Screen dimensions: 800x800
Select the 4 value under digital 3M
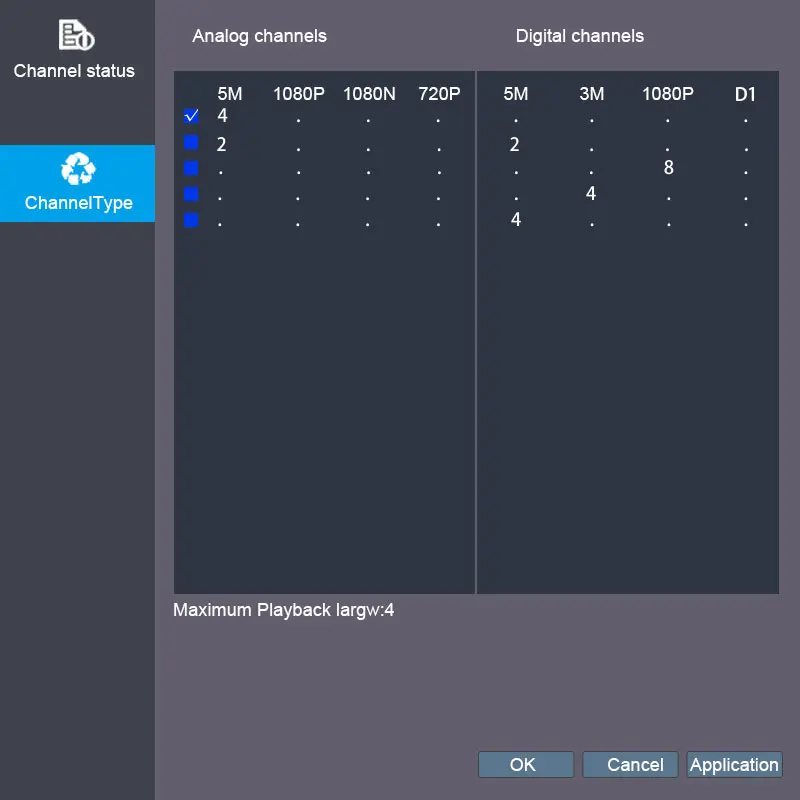591,193
